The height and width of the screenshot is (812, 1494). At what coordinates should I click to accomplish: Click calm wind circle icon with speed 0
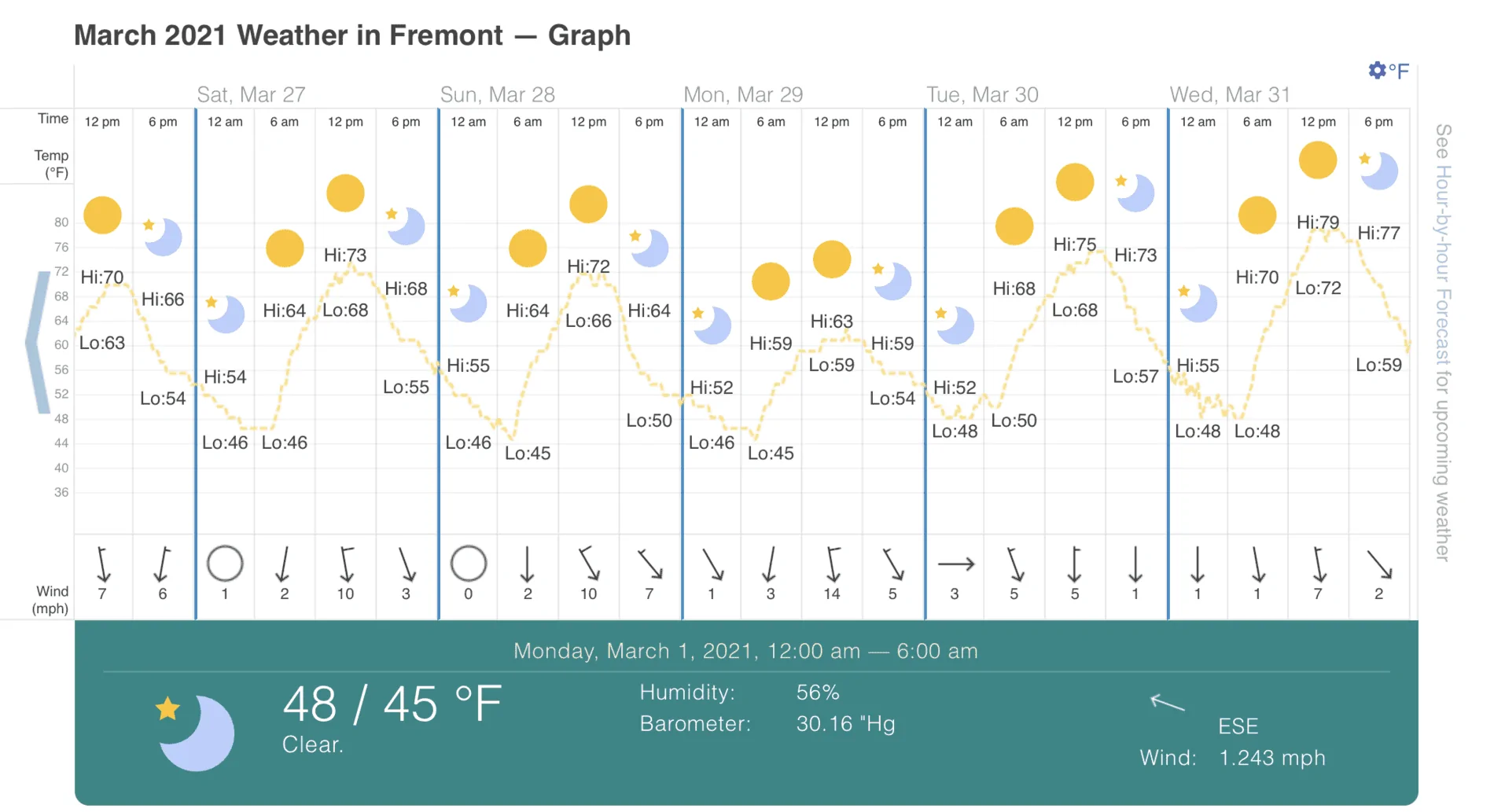point(469,564)
